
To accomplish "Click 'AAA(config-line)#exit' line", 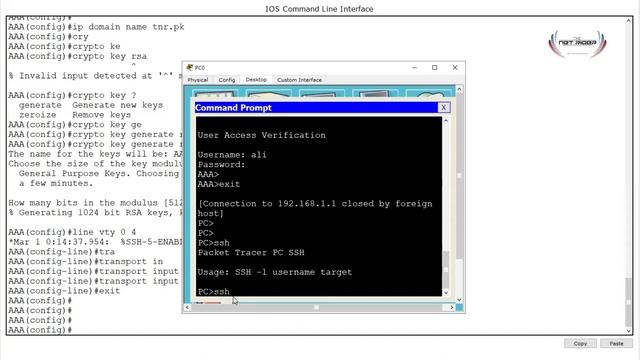I will 64,291.
